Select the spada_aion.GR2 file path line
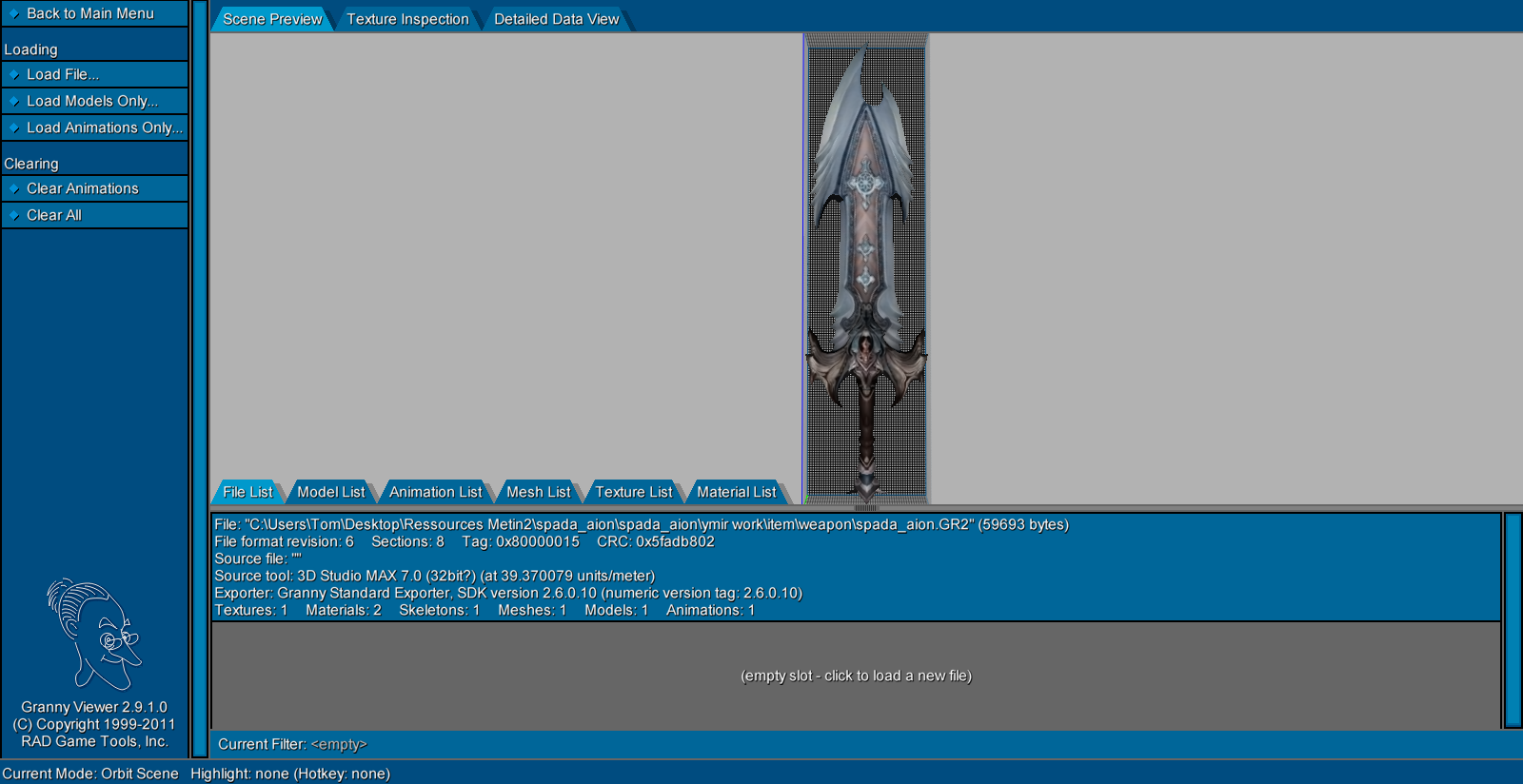Viewport: 1523px width, 784px height. [x=642, y=524]
